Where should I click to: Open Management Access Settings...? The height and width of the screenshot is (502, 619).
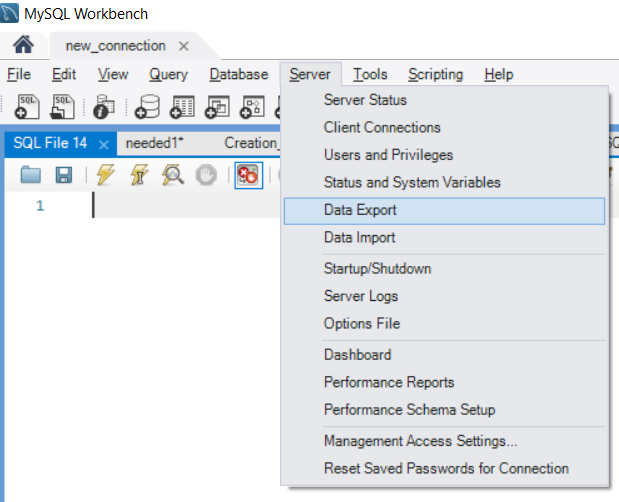tap(444, 441)
